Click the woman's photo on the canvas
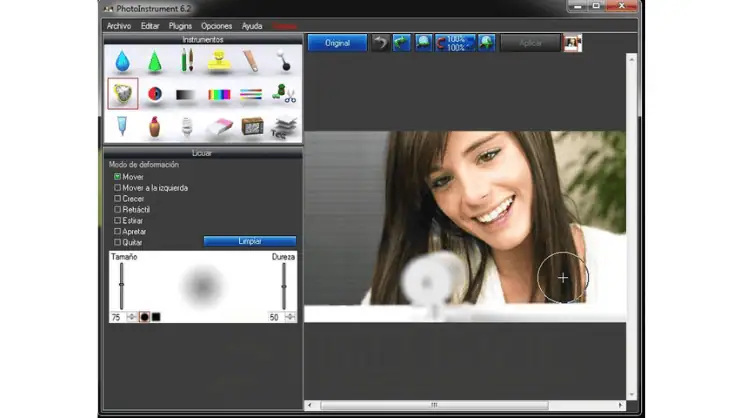743x418 pixels. click(465, 227)
